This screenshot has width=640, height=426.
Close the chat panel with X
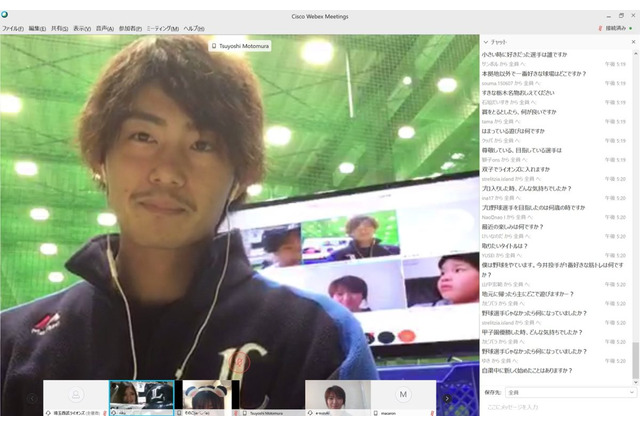(x=632, y=42)
